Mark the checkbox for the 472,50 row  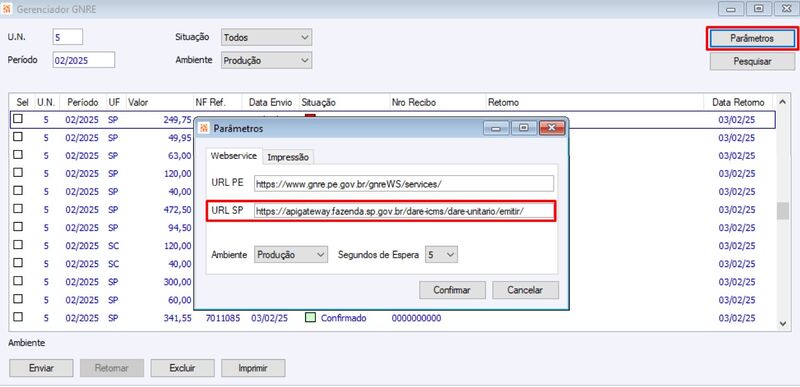tap(18, 209)
